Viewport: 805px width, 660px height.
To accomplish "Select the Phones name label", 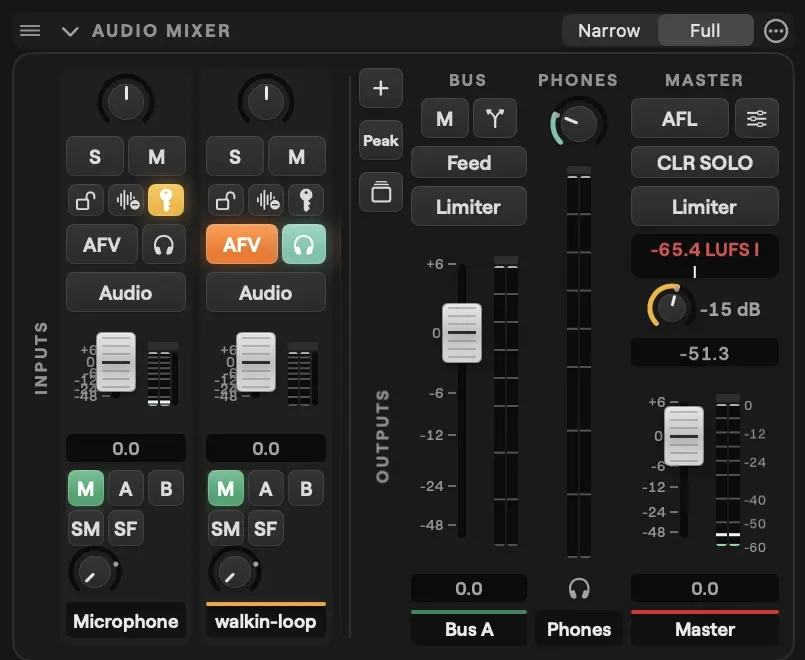I will [x=579, y=629].
